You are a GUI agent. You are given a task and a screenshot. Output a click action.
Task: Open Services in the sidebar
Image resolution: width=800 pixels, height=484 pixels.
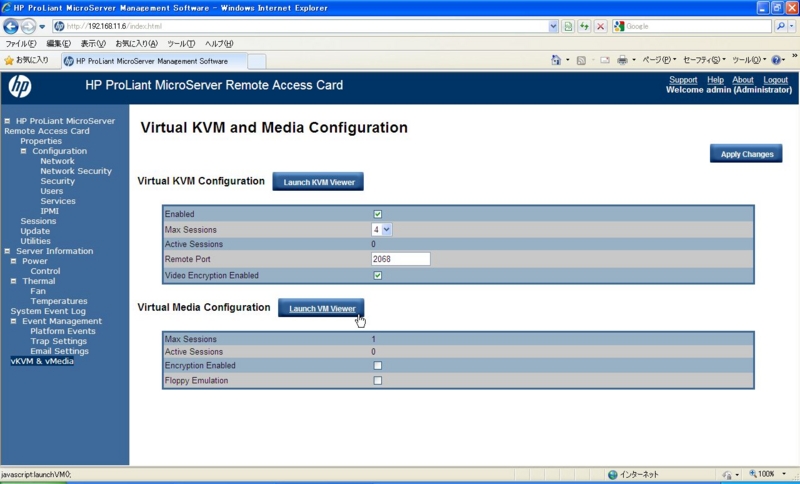click(x=58, y=201)
